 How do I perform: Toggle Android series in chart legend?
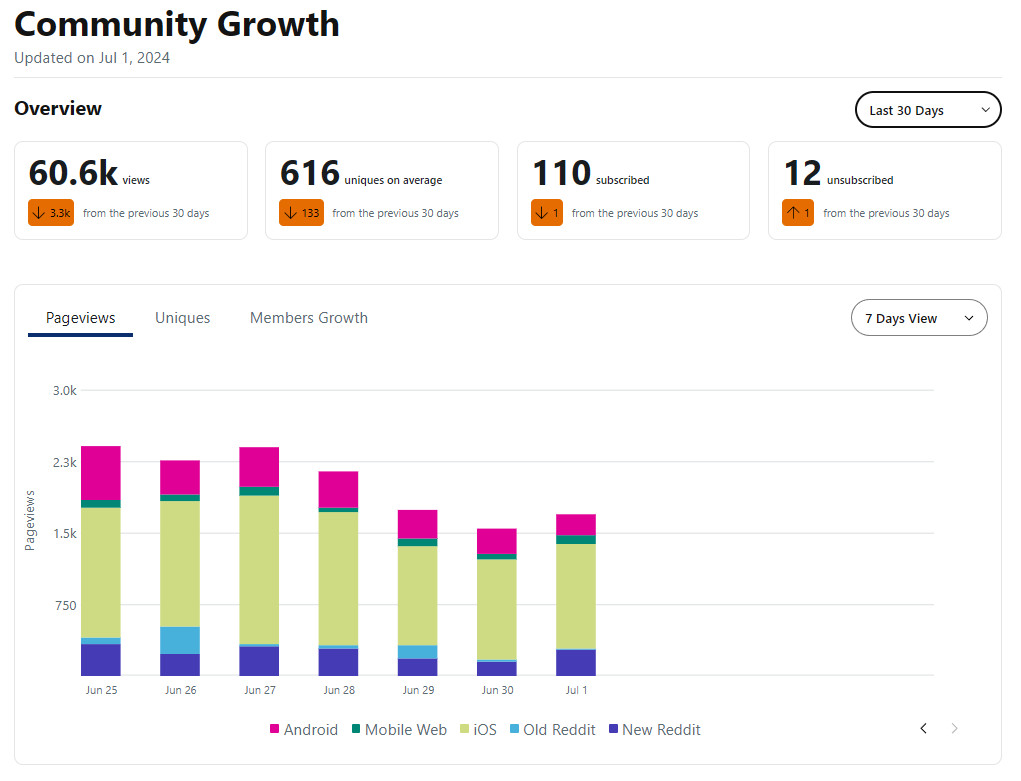click(x=304, y=730)
